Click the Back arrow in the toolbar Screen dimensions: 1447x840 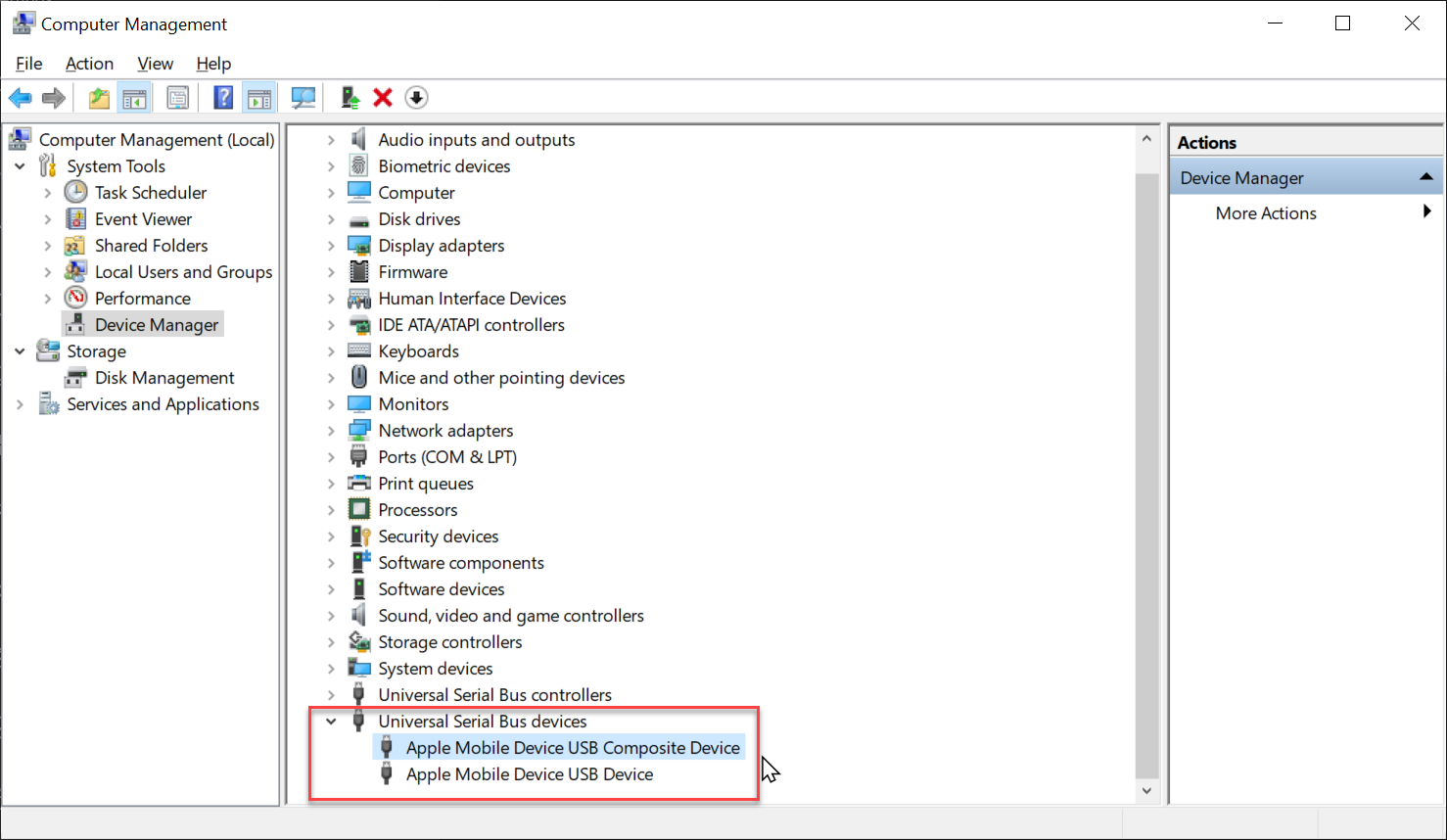click(x=20, y=98)
